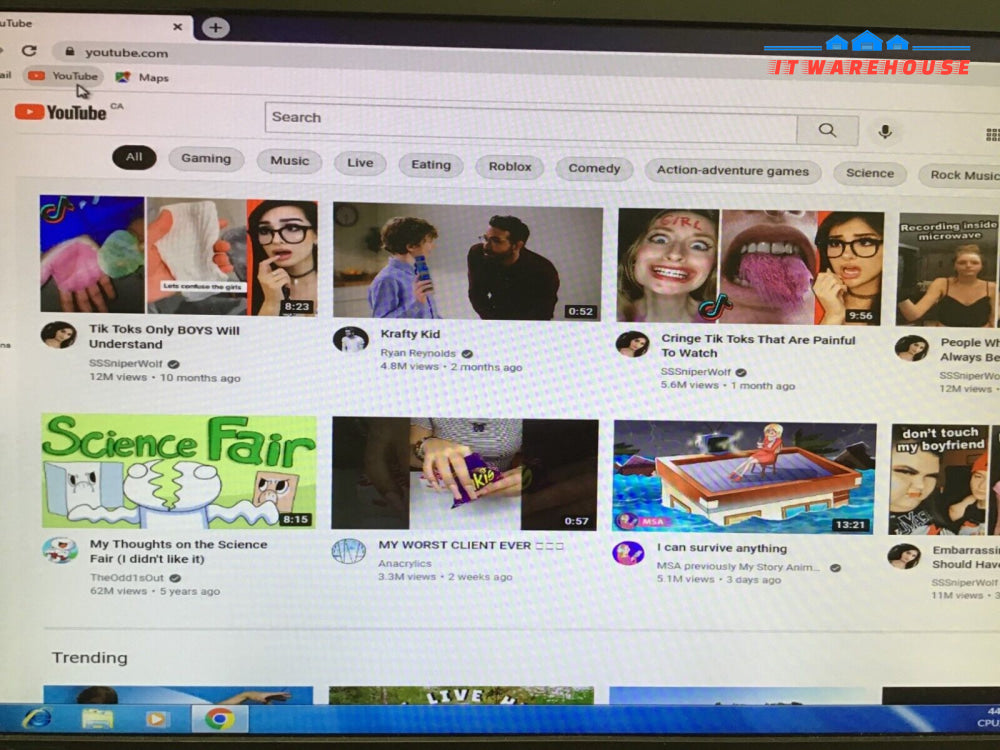Click the Krafty Kid video title
Screen dimensions: 1000x750
pyautogui.click(x=410, y=334)
